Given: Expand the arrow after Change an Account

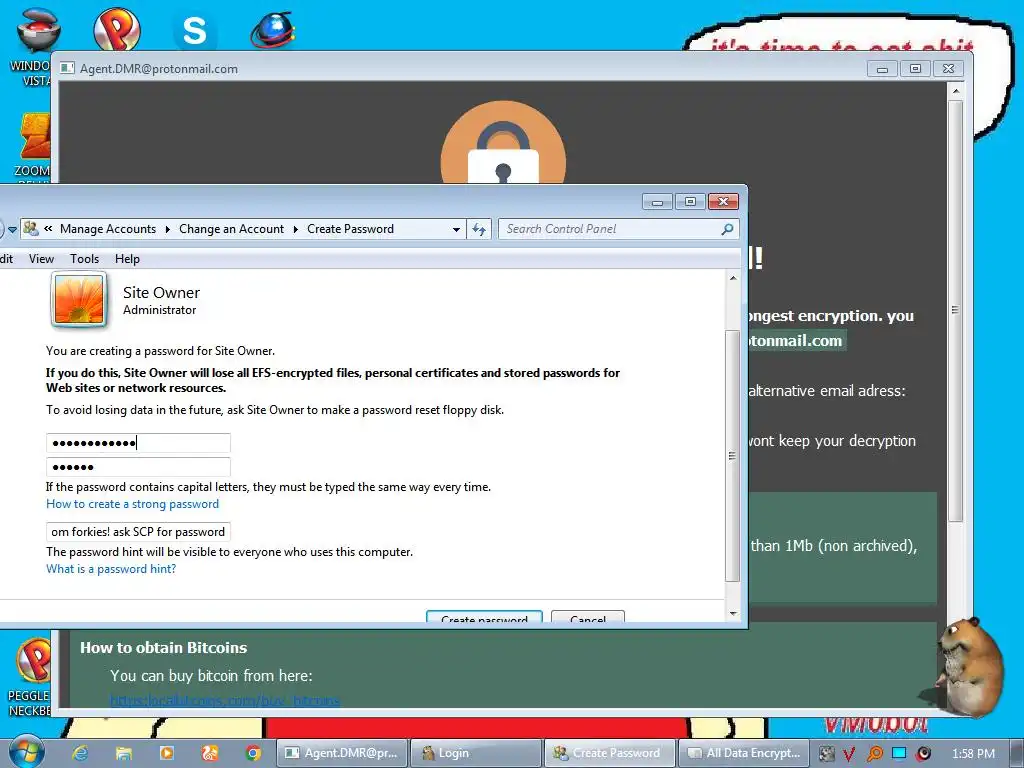Looking at the screenshot, I should pos(295,229).
